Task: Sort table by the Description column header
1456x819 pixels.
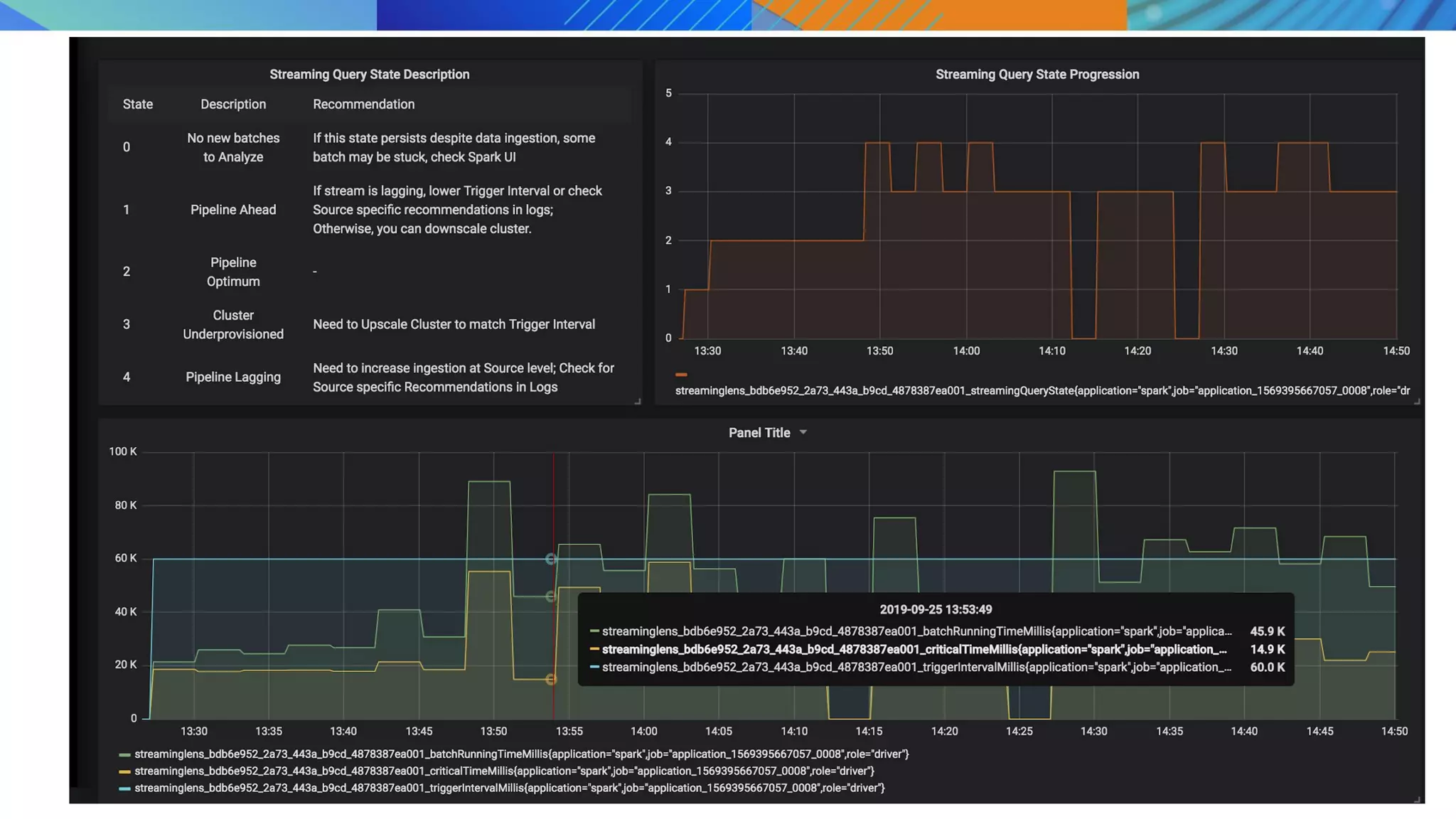Action: point(232,104)
